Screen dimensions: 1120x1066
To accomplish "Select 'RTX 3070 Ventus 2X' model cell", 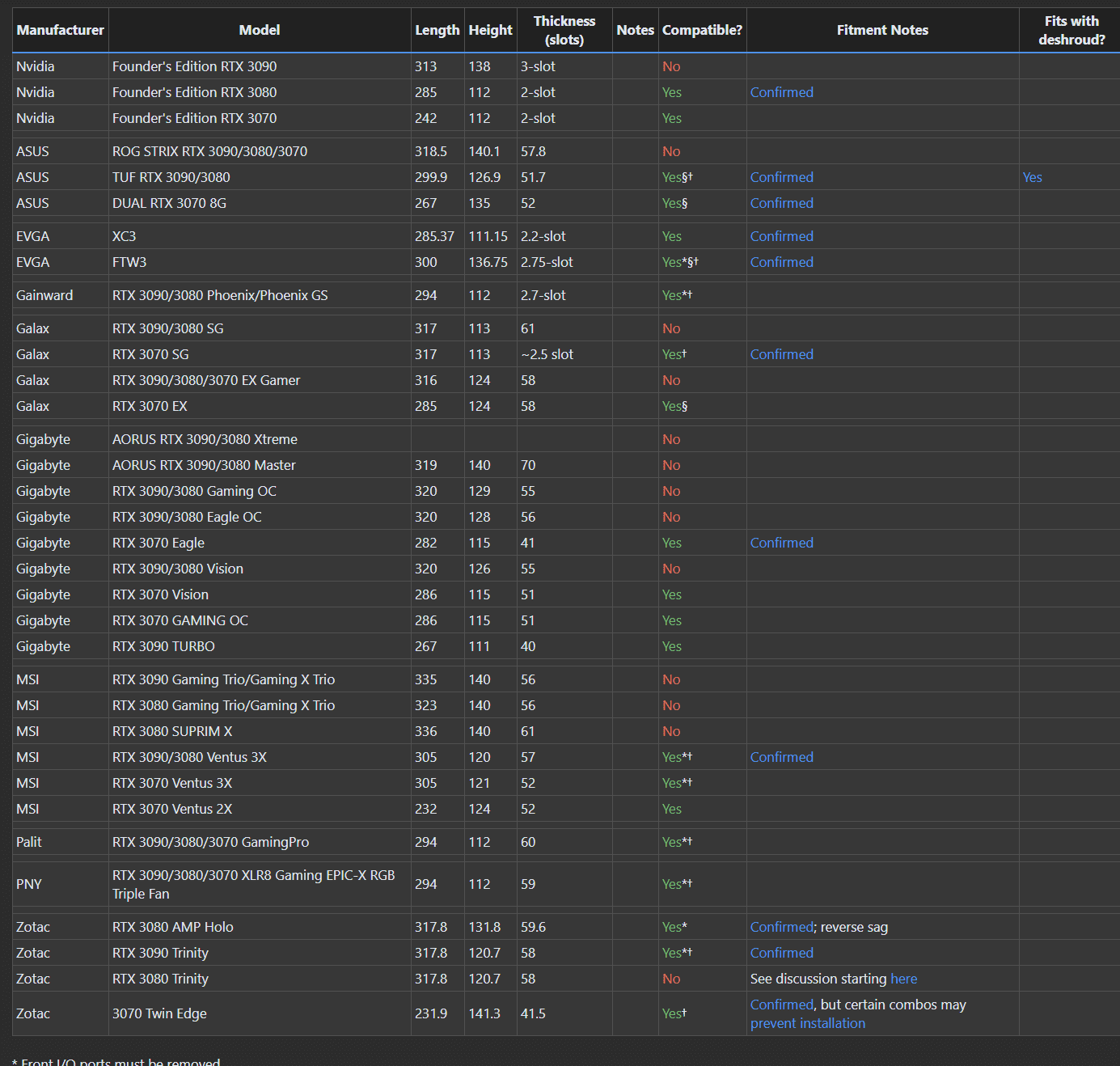I will (260, 809).
